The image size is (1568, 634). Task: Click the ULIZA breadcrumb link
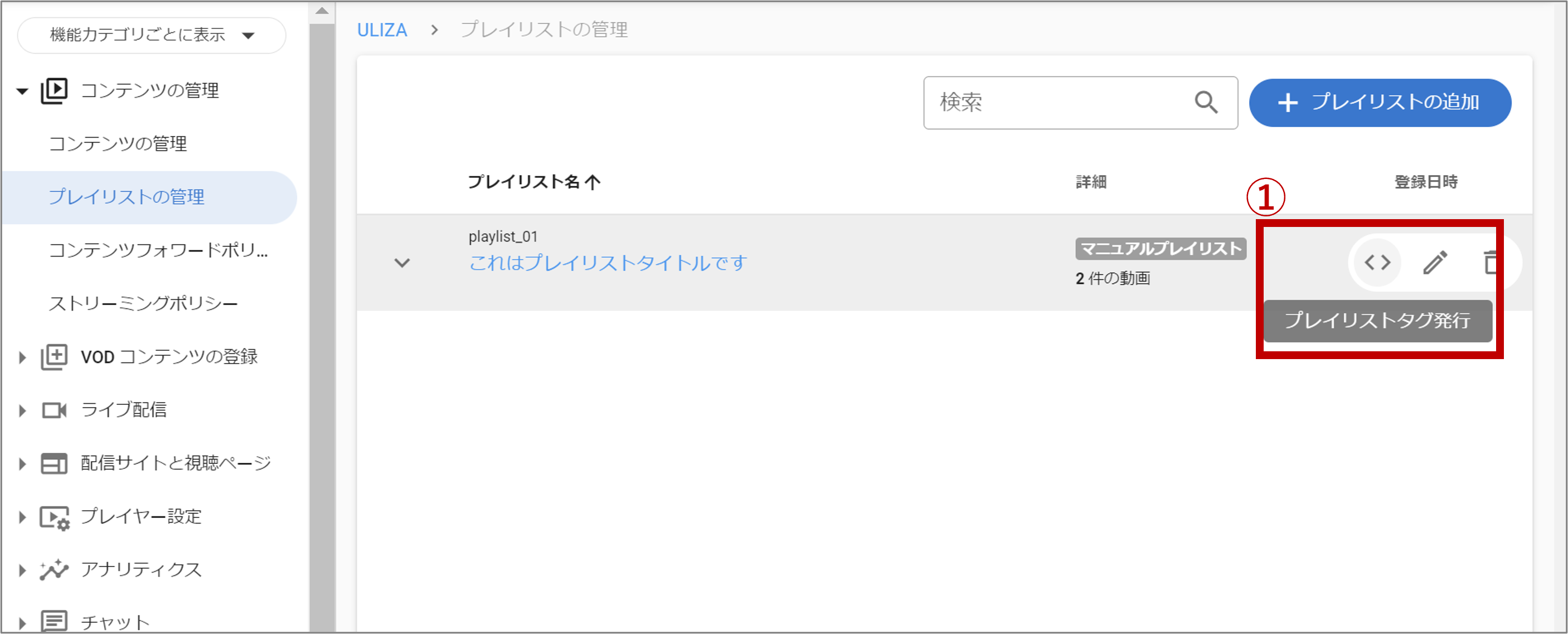382,30
